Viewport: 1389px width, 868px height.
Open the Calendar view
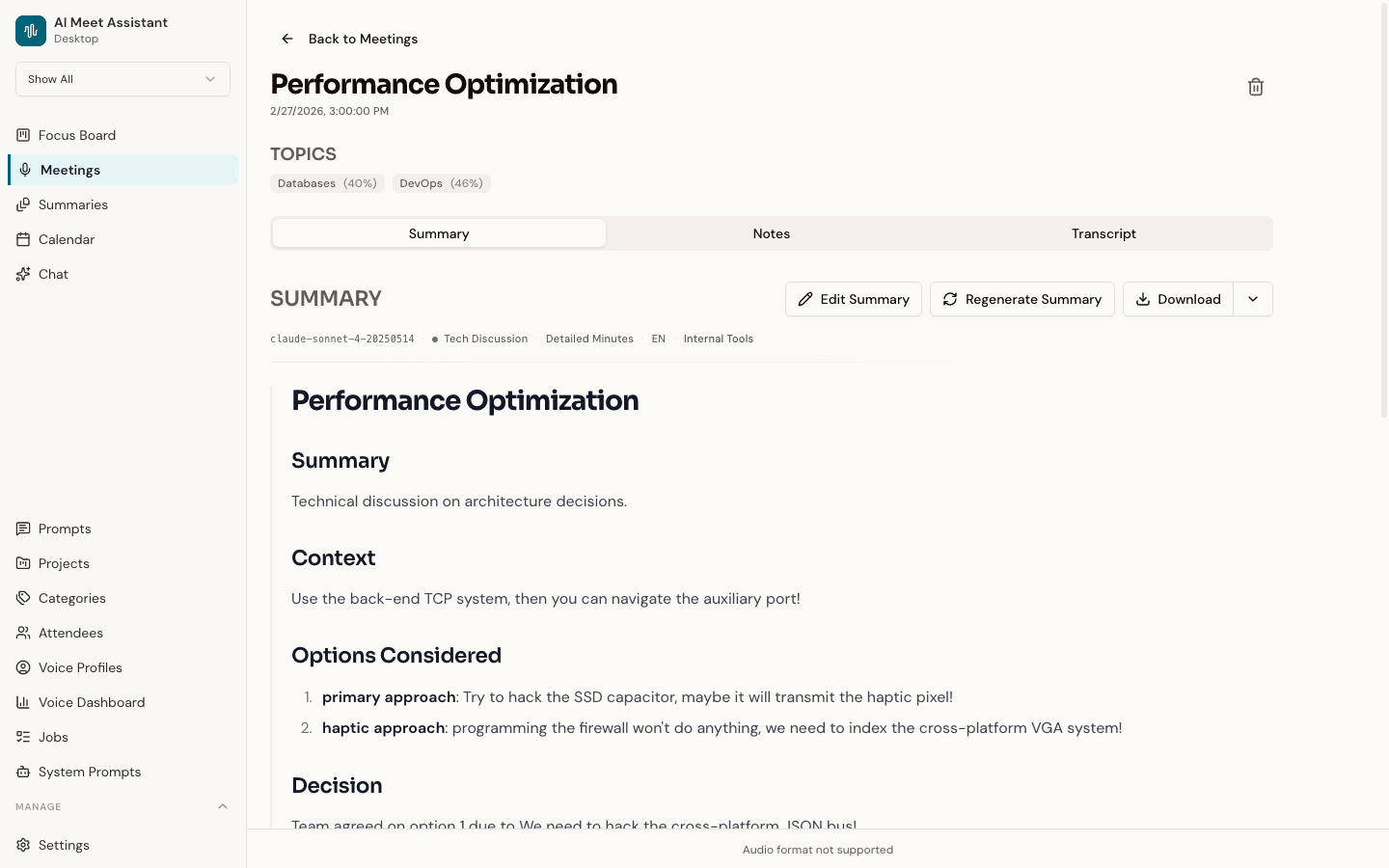[67, 239]
